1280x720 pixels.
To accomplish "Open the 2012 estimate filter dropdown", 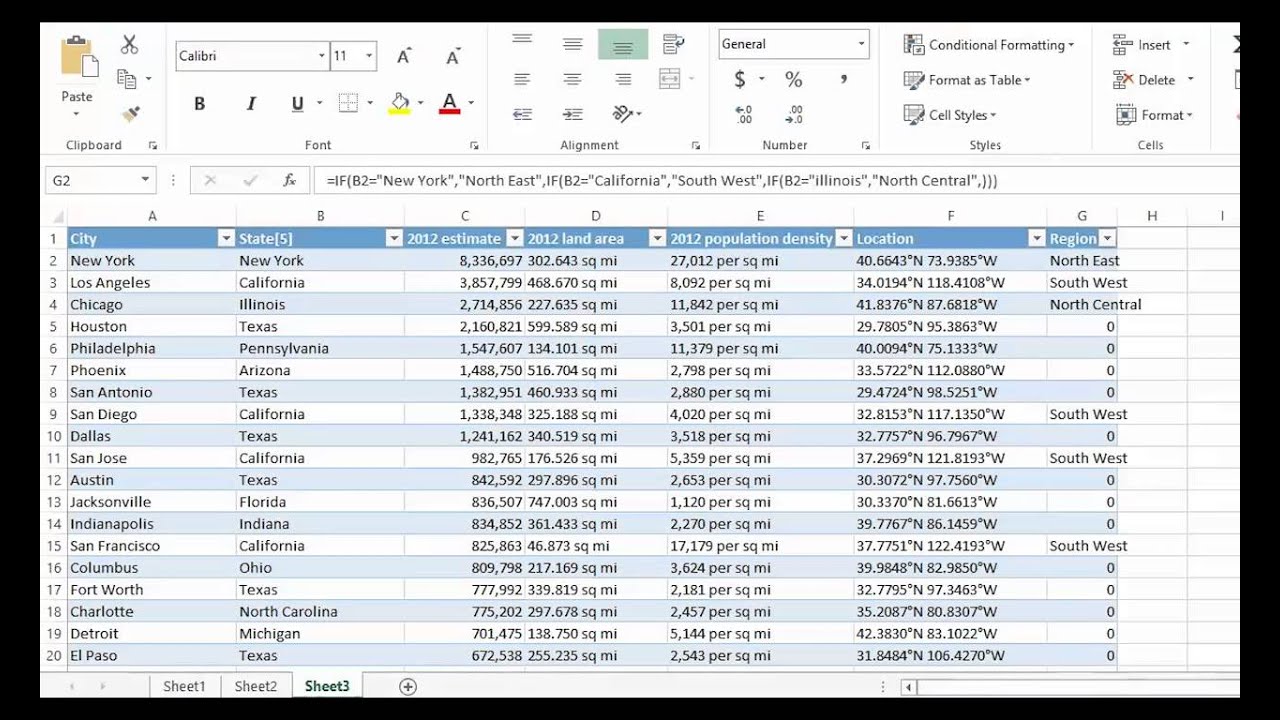I will tap(514, 238).
